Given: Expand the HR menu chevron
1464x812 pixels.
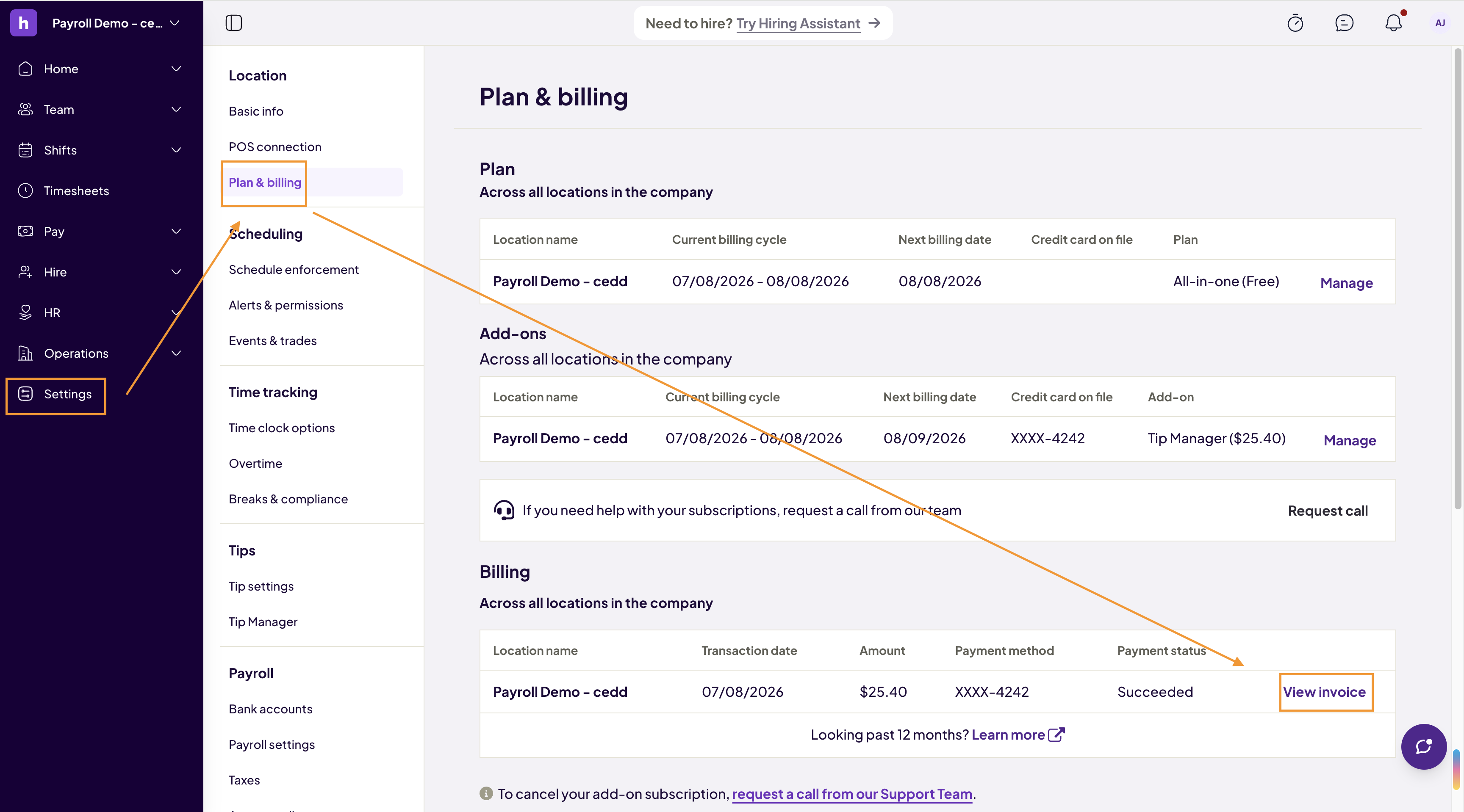Looking at the screenshot, I should [x=176, y=312].
